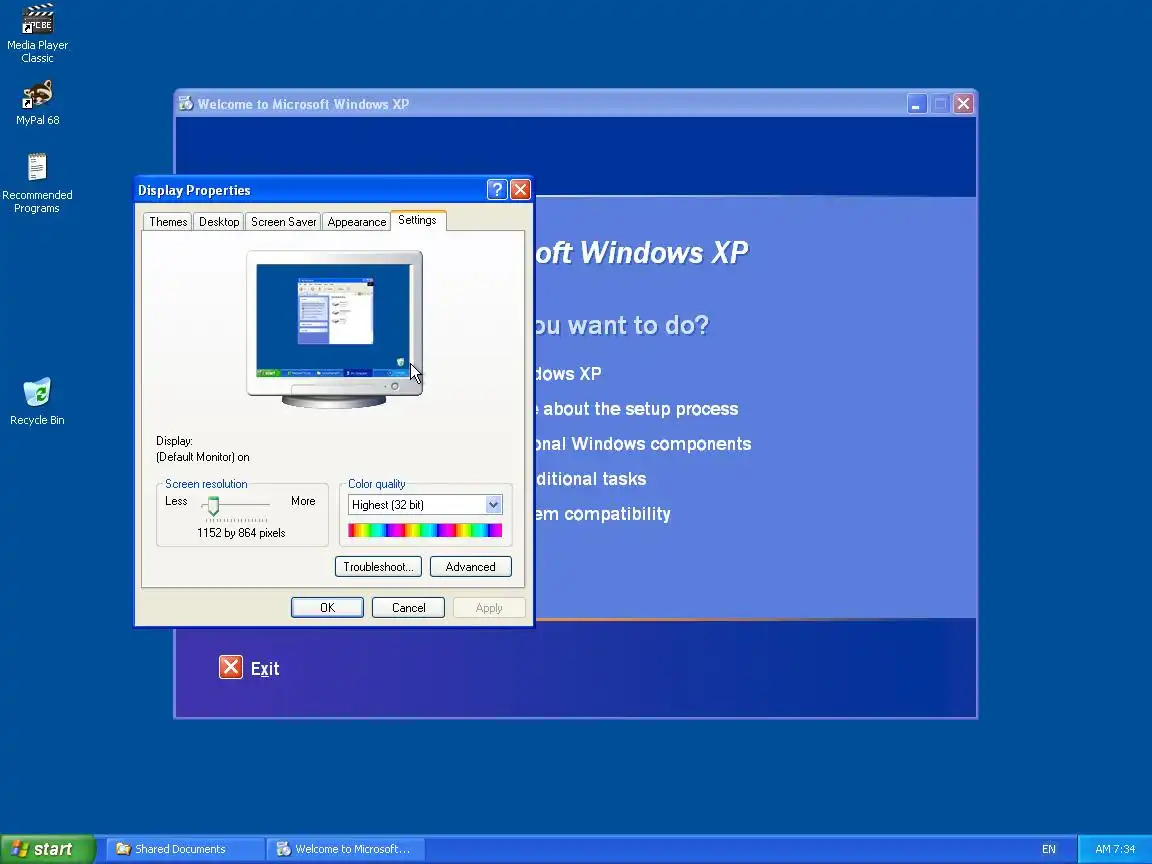Screen dimensions: 1152x864
Task: Open the Recycle Bin on the desktop
Action: (37, 401)
